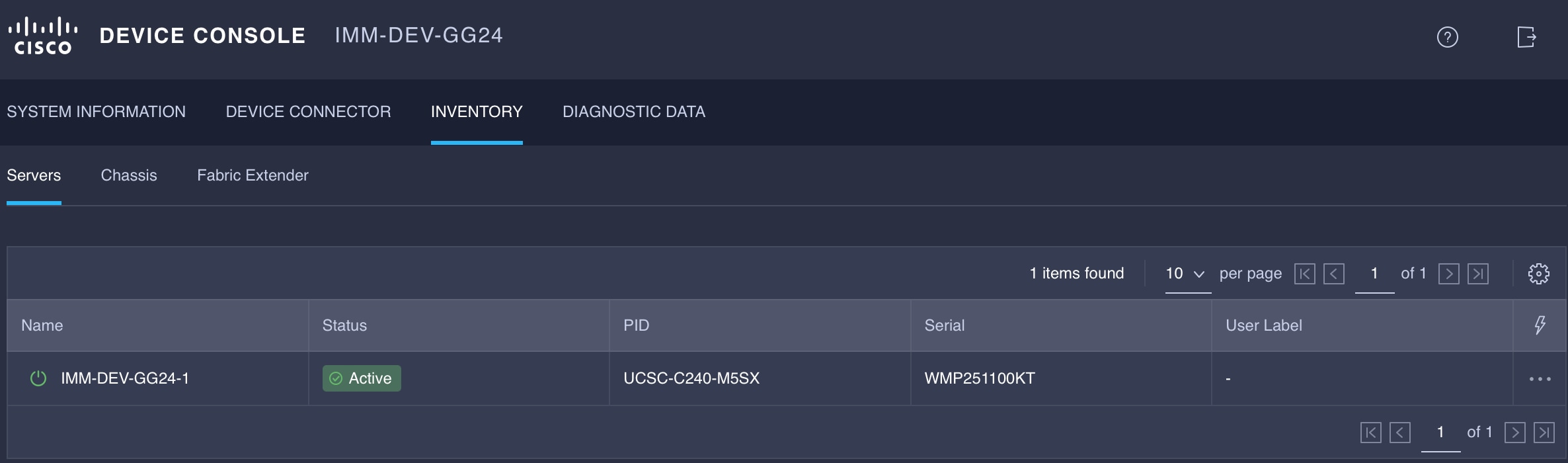Click the page number input field
The width and height of the screenshot is (1568, 463).
click(x=1374, y=273)
